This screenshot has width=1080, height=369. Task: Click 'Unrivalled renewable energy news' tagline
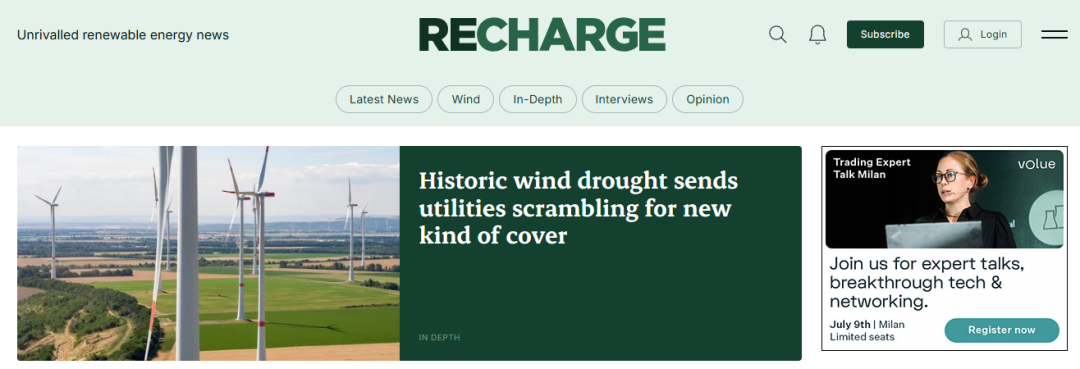pos(123,35)
